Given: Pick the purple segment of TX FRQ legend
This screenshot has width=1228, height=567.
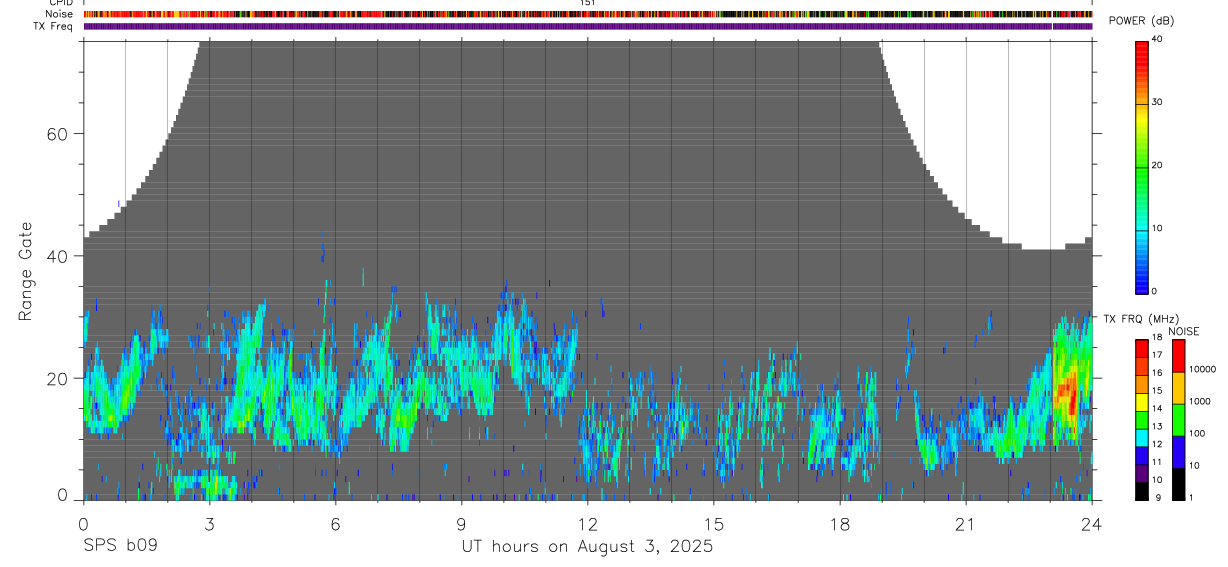Looking at the screenshot, I should coord(1142,474).
